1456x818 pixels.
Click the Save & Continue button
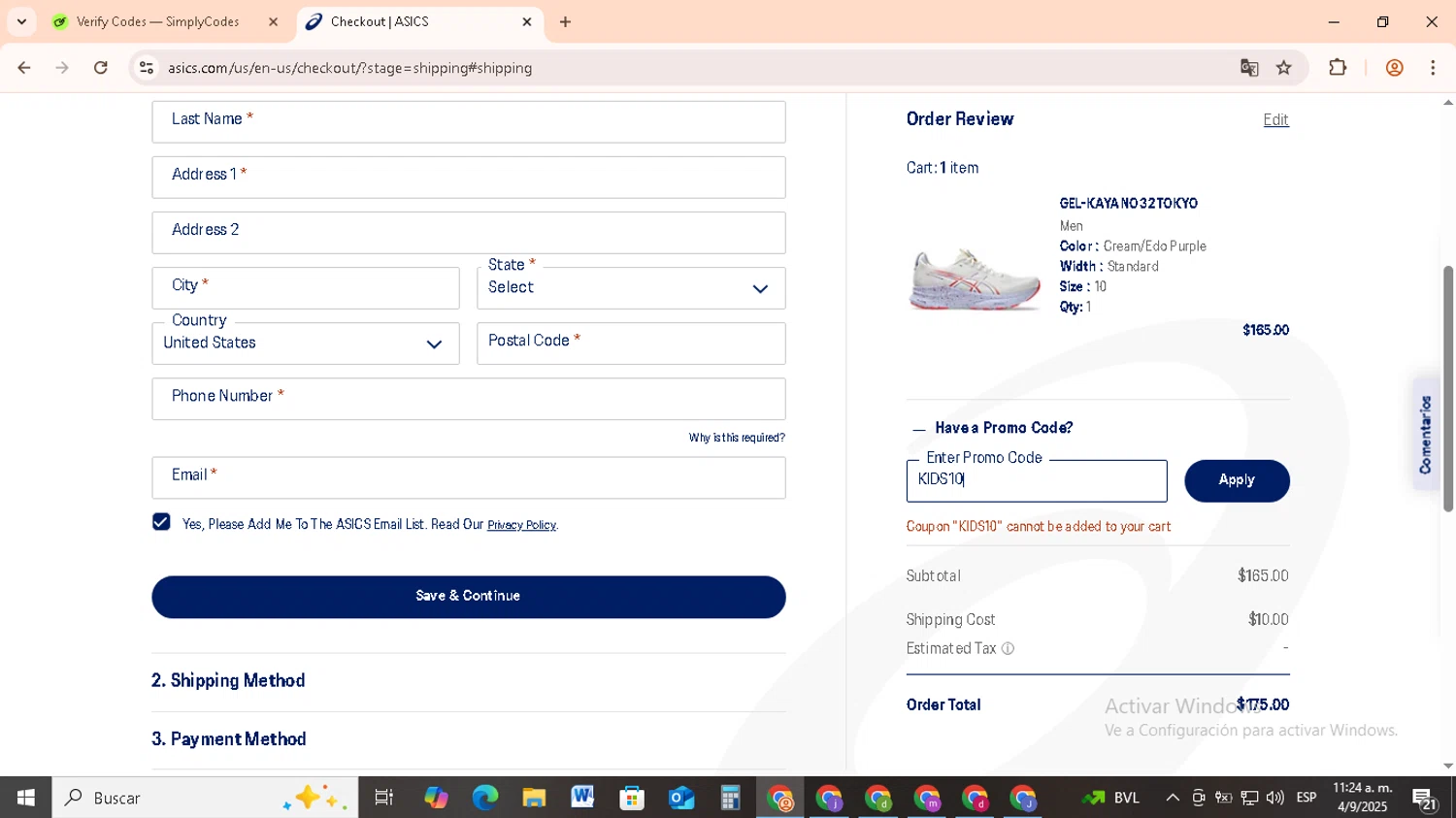click(469, 597)
